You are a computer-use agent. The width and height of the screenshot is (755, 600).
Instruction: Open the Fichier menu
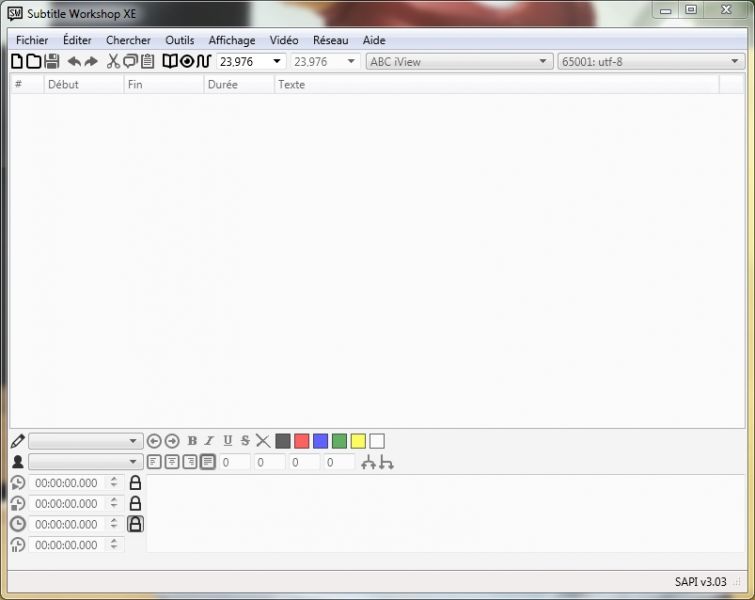coord(32,40)
